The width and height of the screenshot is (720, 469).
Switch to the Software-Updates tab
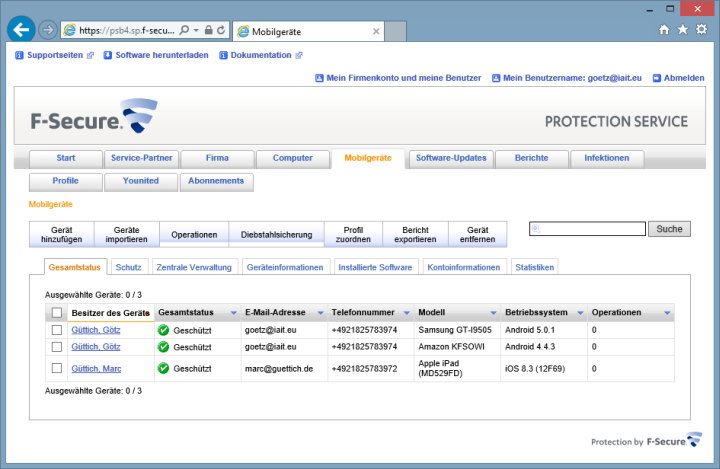click(x=450, y=158)
